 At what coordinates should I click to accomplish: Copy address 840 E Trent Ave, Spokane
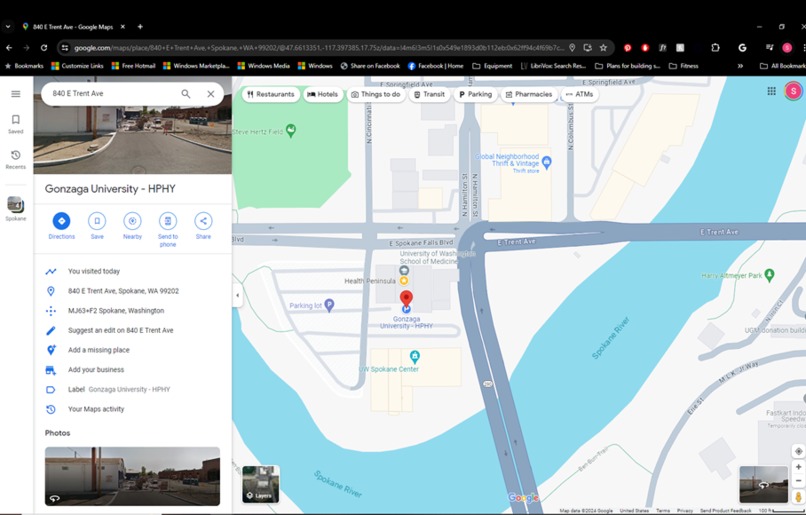click(x=133, y=291)
